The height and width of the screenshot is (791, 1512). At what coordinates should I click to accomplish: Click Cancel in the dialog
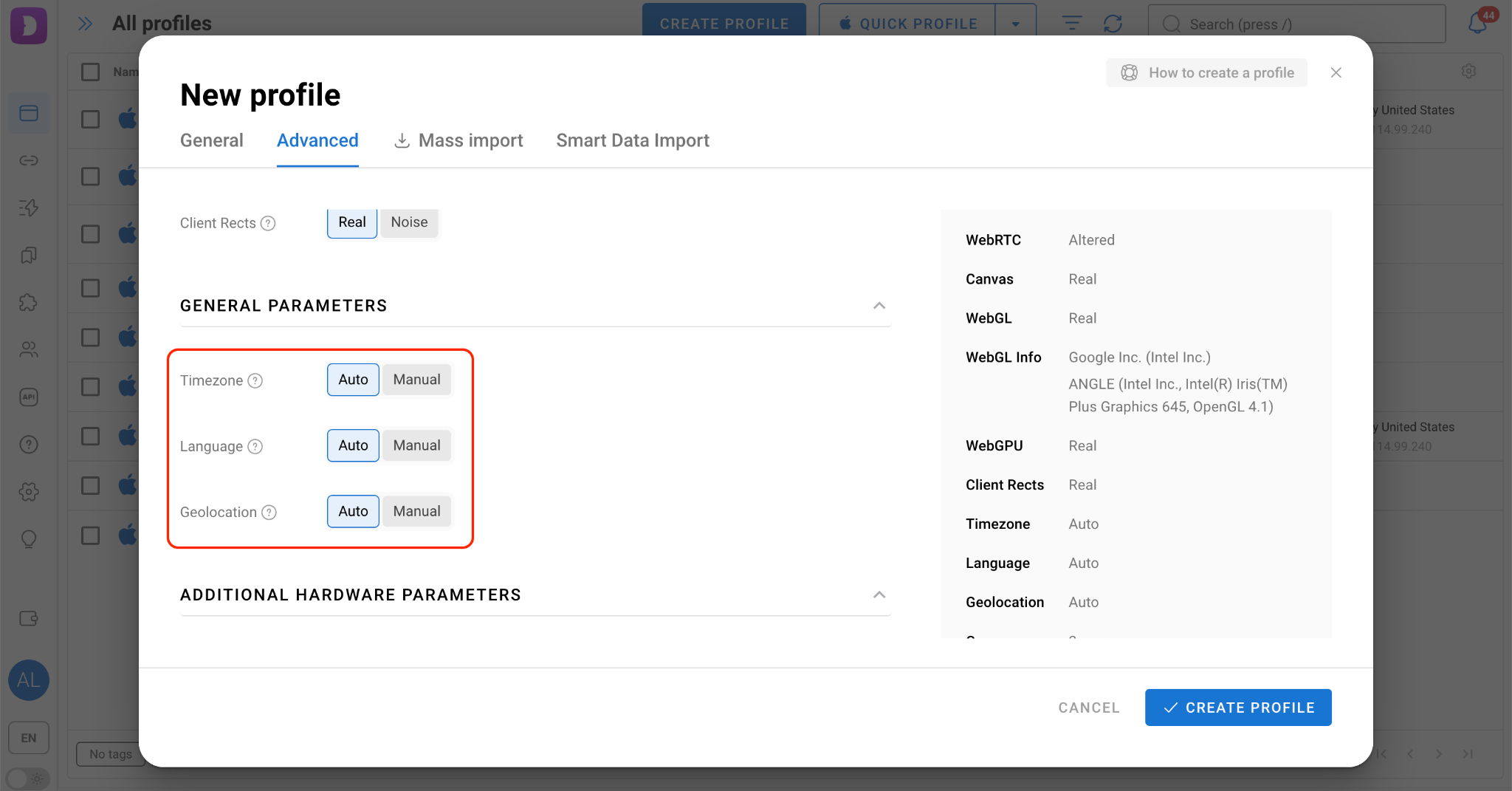pyautogui.click(x=1089, y=708)
